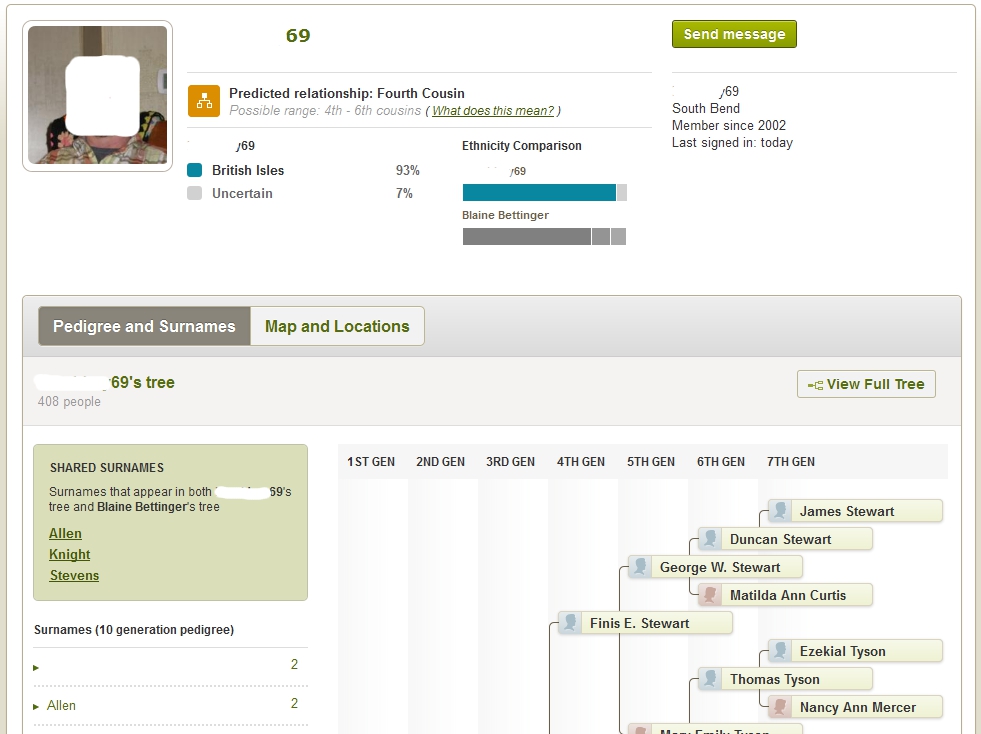The image size is (981, 734).
Task: Click the Thomas Tyson silhouette icon
Action: point(709,679)
